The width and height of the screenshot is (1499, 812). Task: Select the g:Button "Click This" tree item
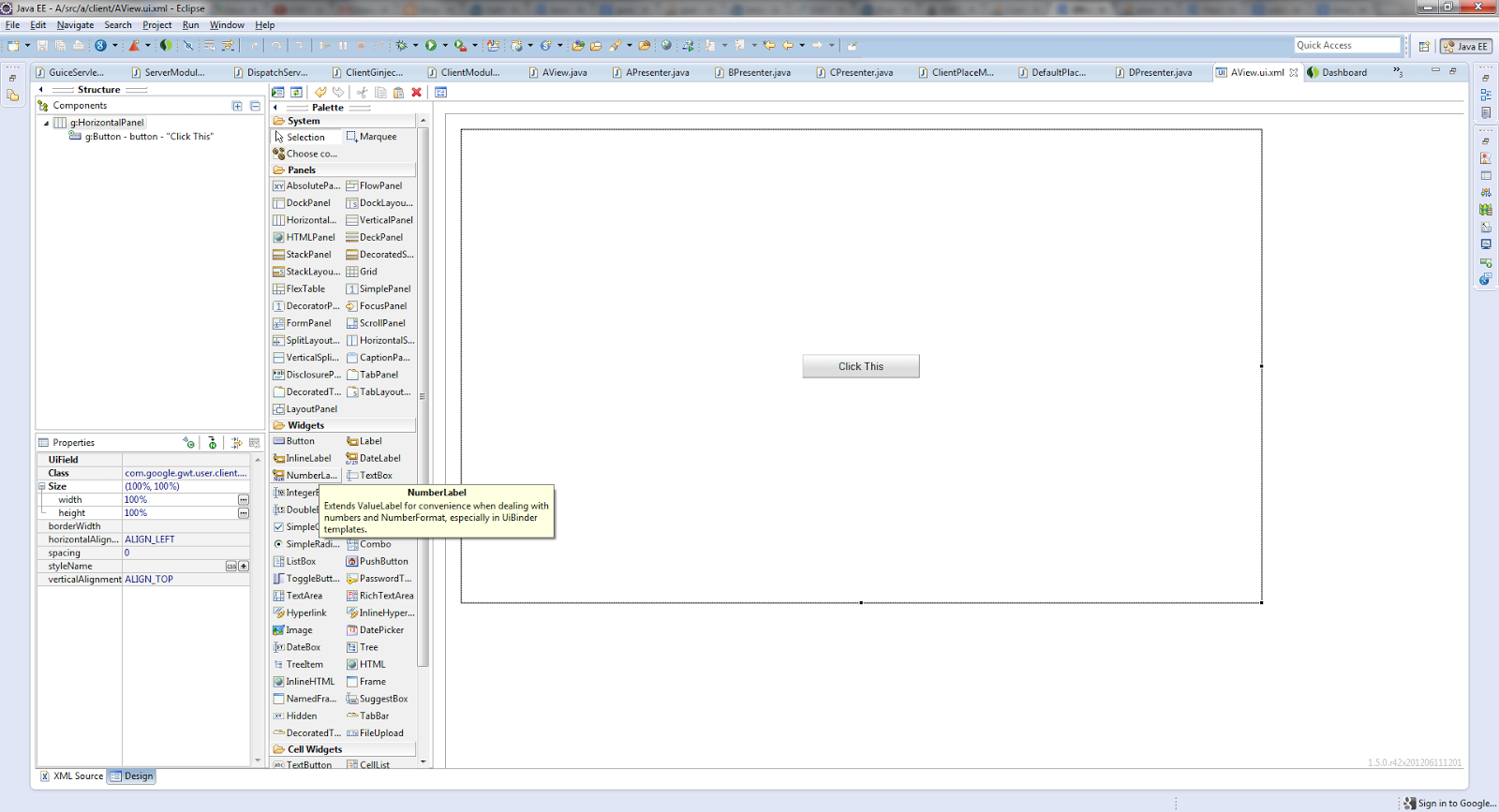coord(141,137)
